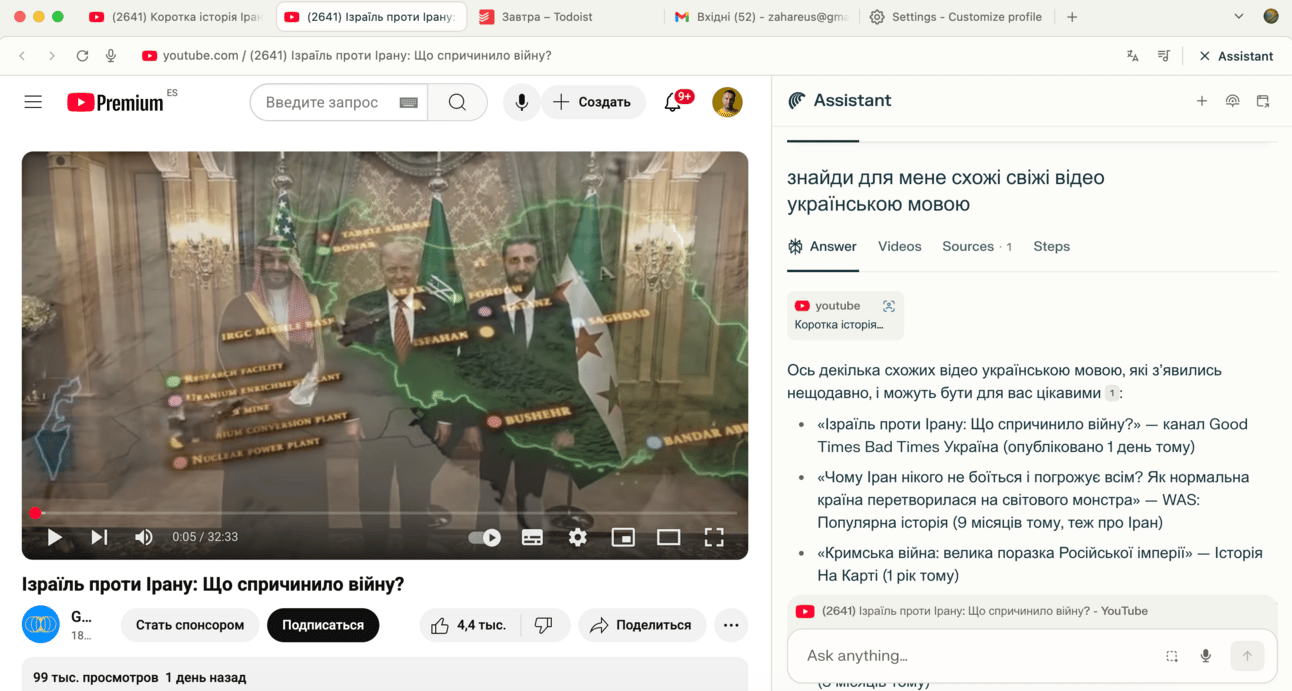Image resolution: width=1292 pixels, height=691 pixels.
Task: Click the media playlist icon in the toolbar
Action: pyautogui.click(x=1164, y=56)
